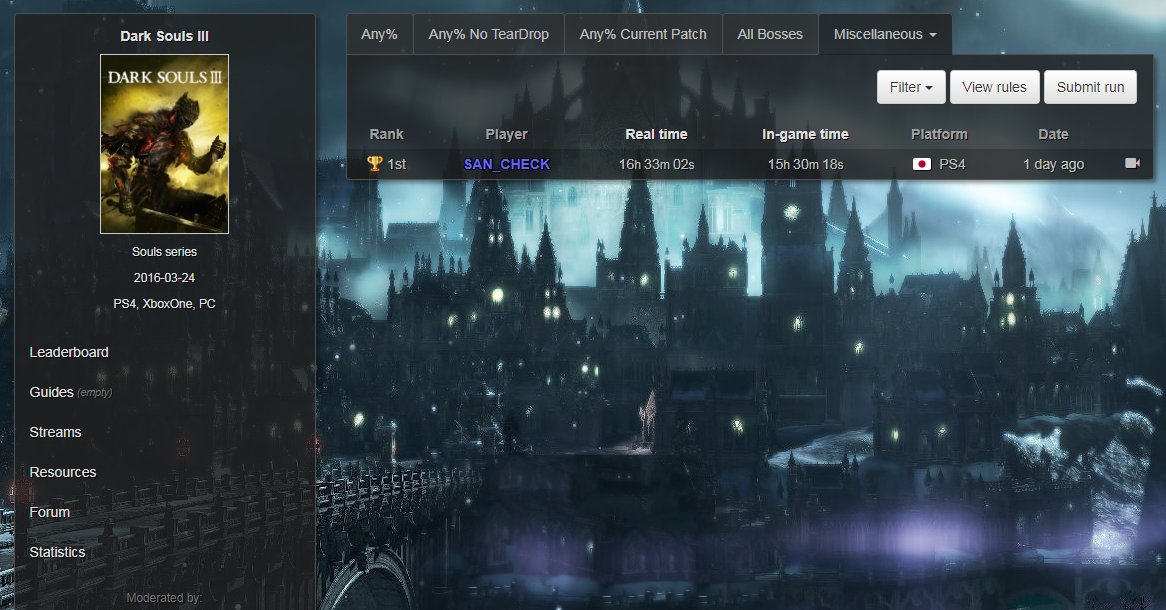The height and width of the screenshot is (610, 1166).
Task: Click the 'Moderated by:' label
Action: 164,597
